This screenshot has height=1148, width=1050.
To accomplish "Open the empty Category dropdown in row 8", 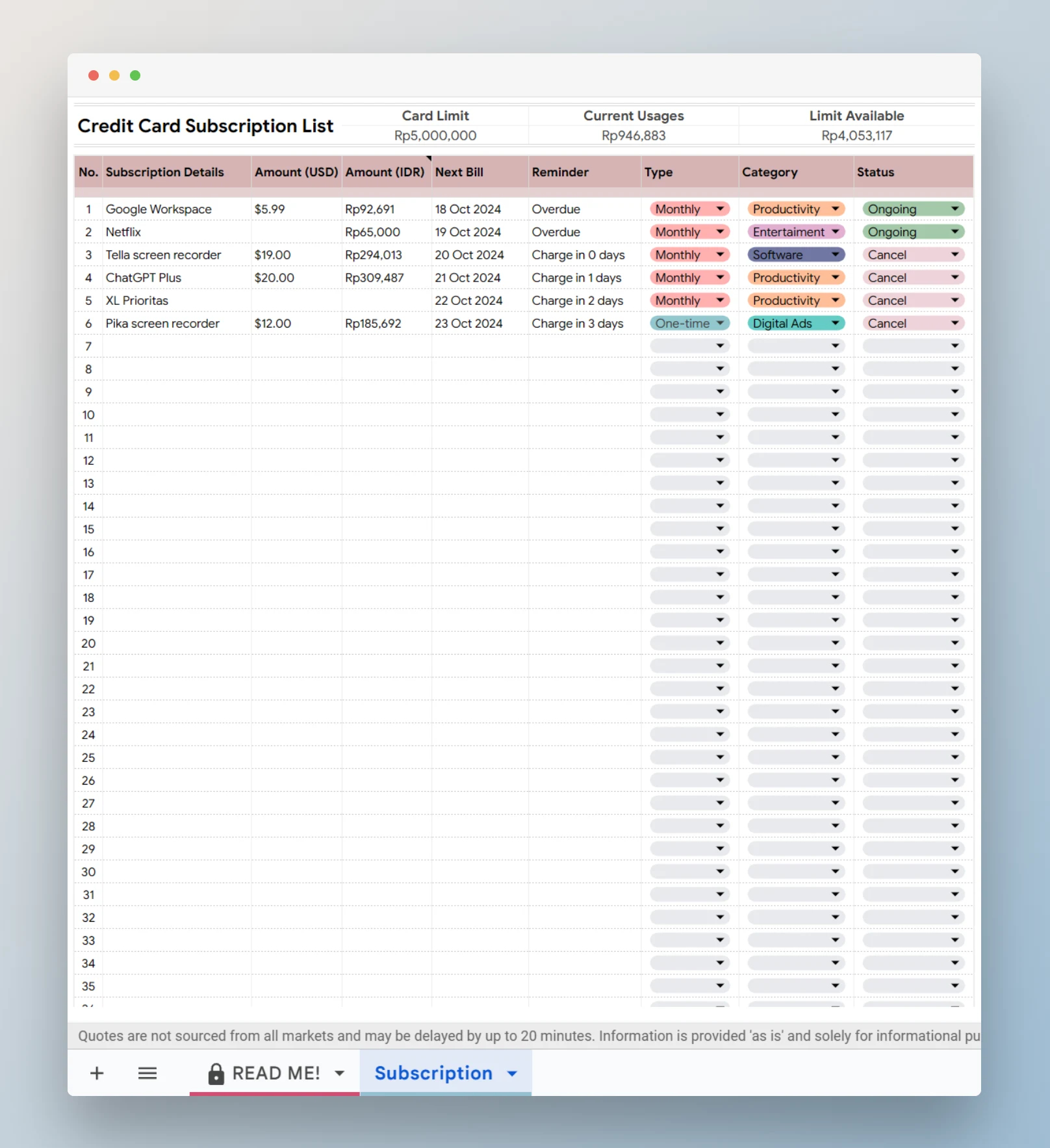I will pos(796,369).
